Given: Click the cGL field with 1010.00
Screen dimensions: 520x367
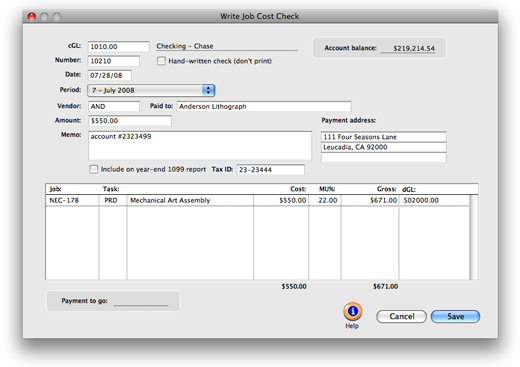Looking at the screenshot, I should (x=118, y=47).
